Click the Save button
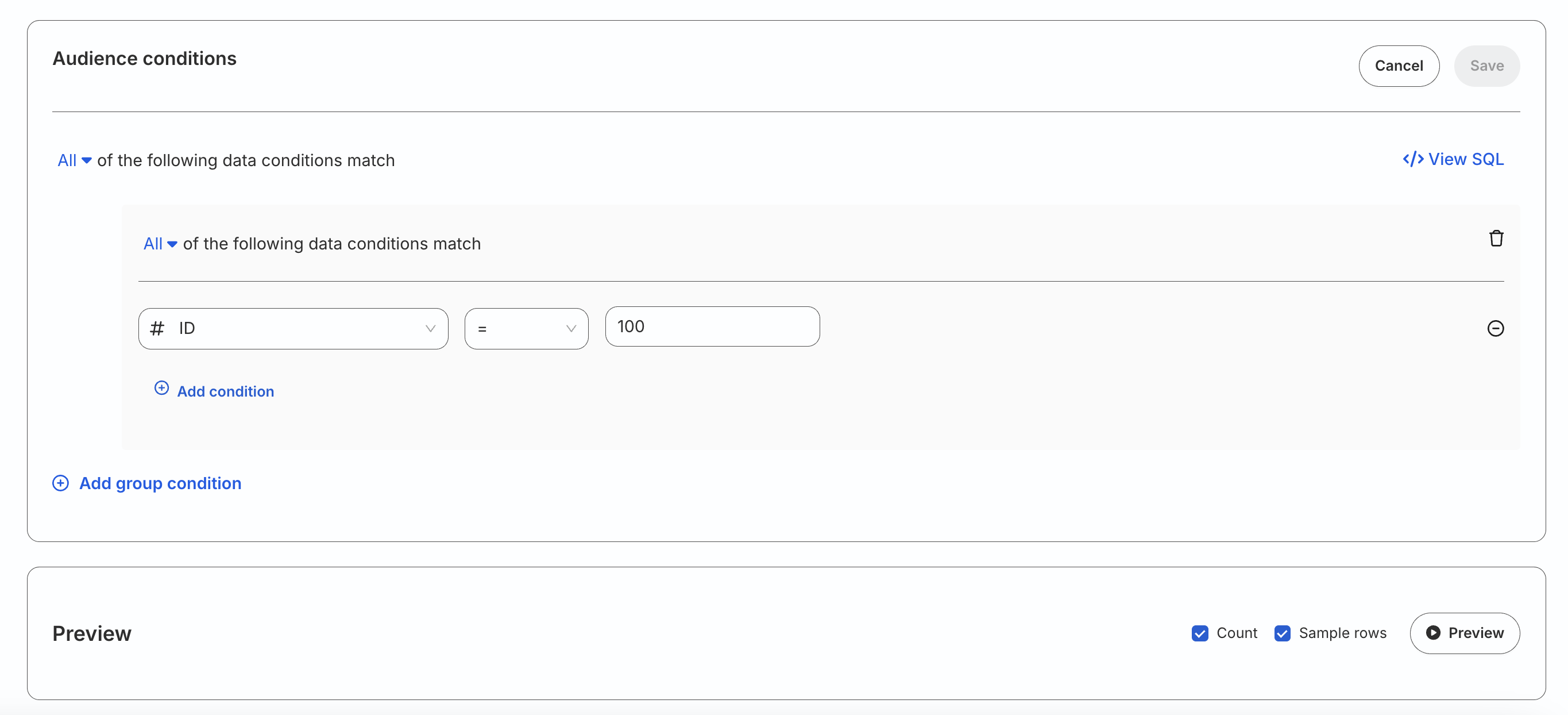 point(1486,66)
